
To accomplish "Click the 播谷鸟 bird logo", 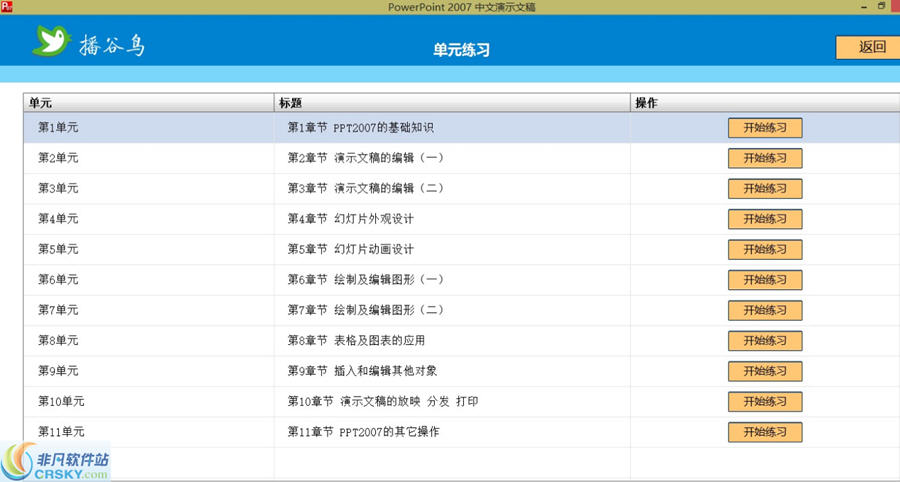I will (x=52, y=41).
